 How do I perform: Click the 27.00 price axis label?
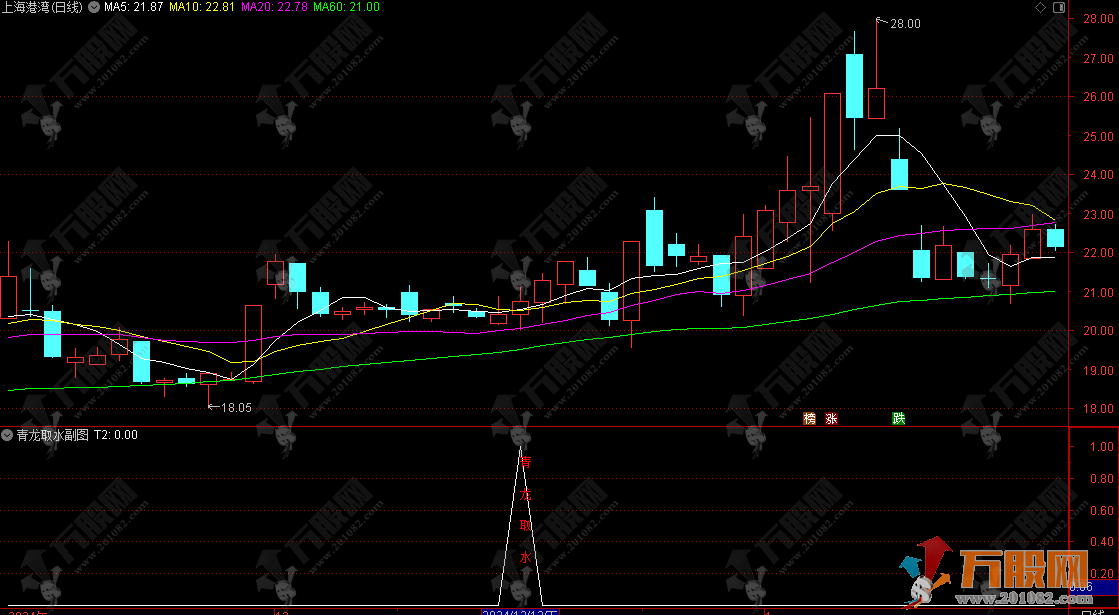(1098, 59)
